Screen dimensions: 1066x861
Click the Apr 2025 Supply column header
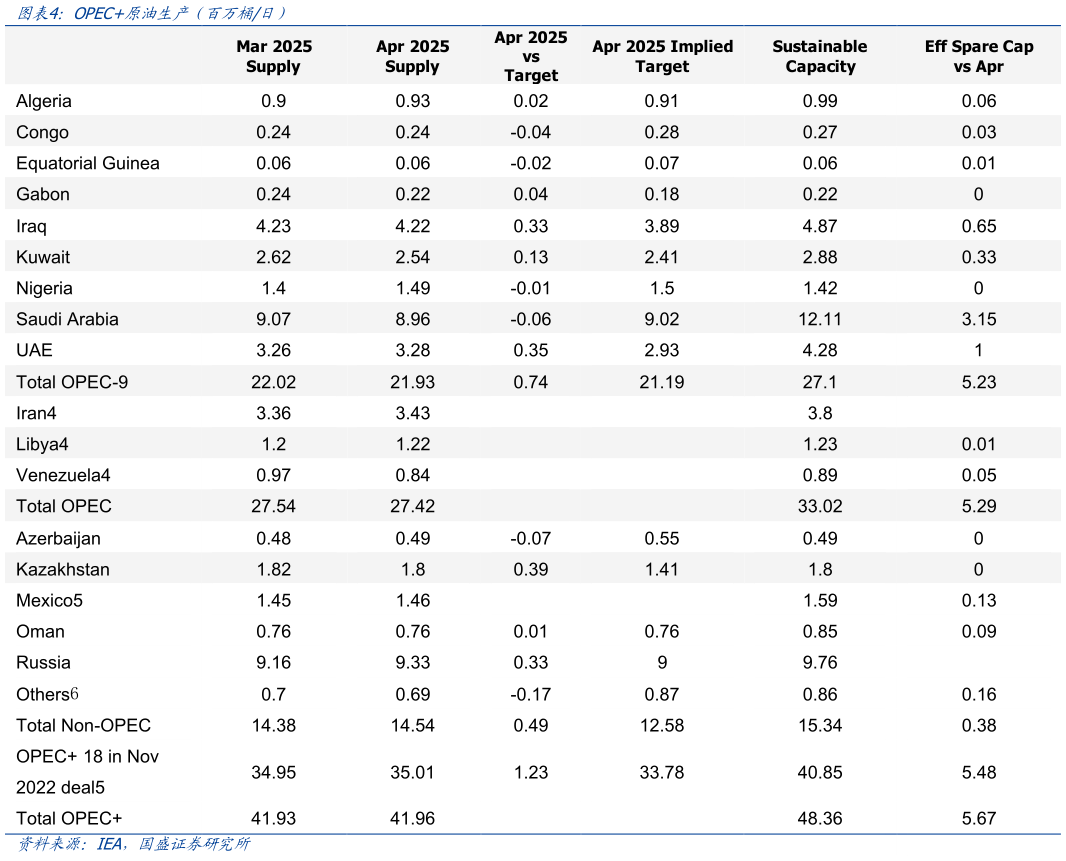[x=412, y=56]
